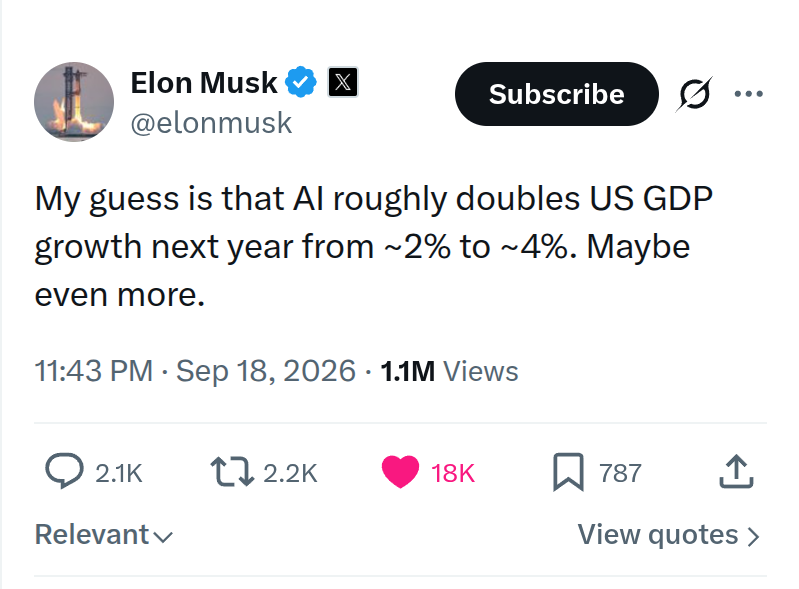Click the 18K likes count
799x589 pixels.
point(453,473)
